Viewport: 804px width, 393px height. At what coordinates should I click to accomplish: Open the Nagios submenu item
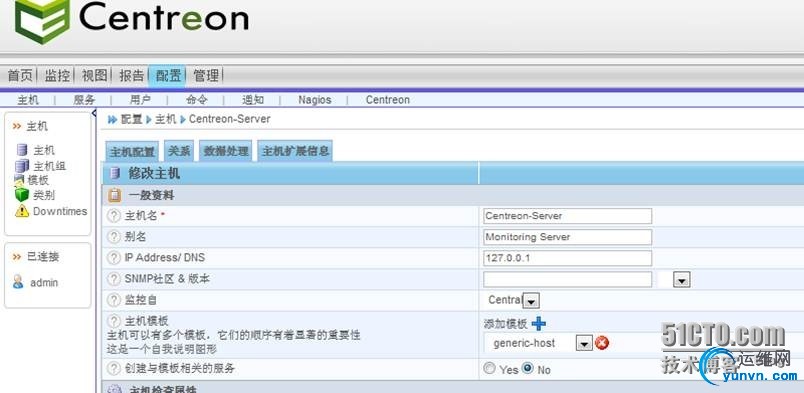click(315, 100)
